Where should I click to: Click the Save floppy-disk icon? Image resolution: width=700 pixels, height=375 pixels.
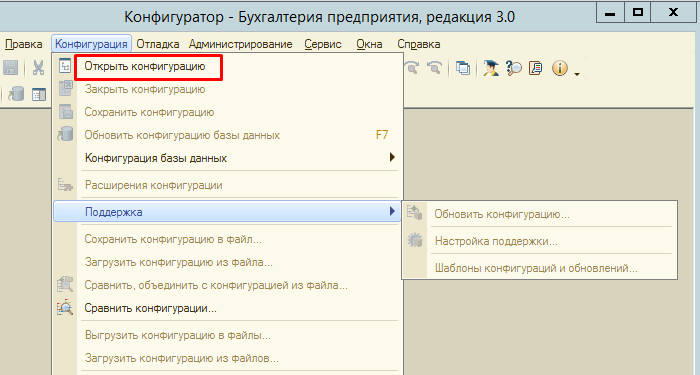[x=10, y=67]
